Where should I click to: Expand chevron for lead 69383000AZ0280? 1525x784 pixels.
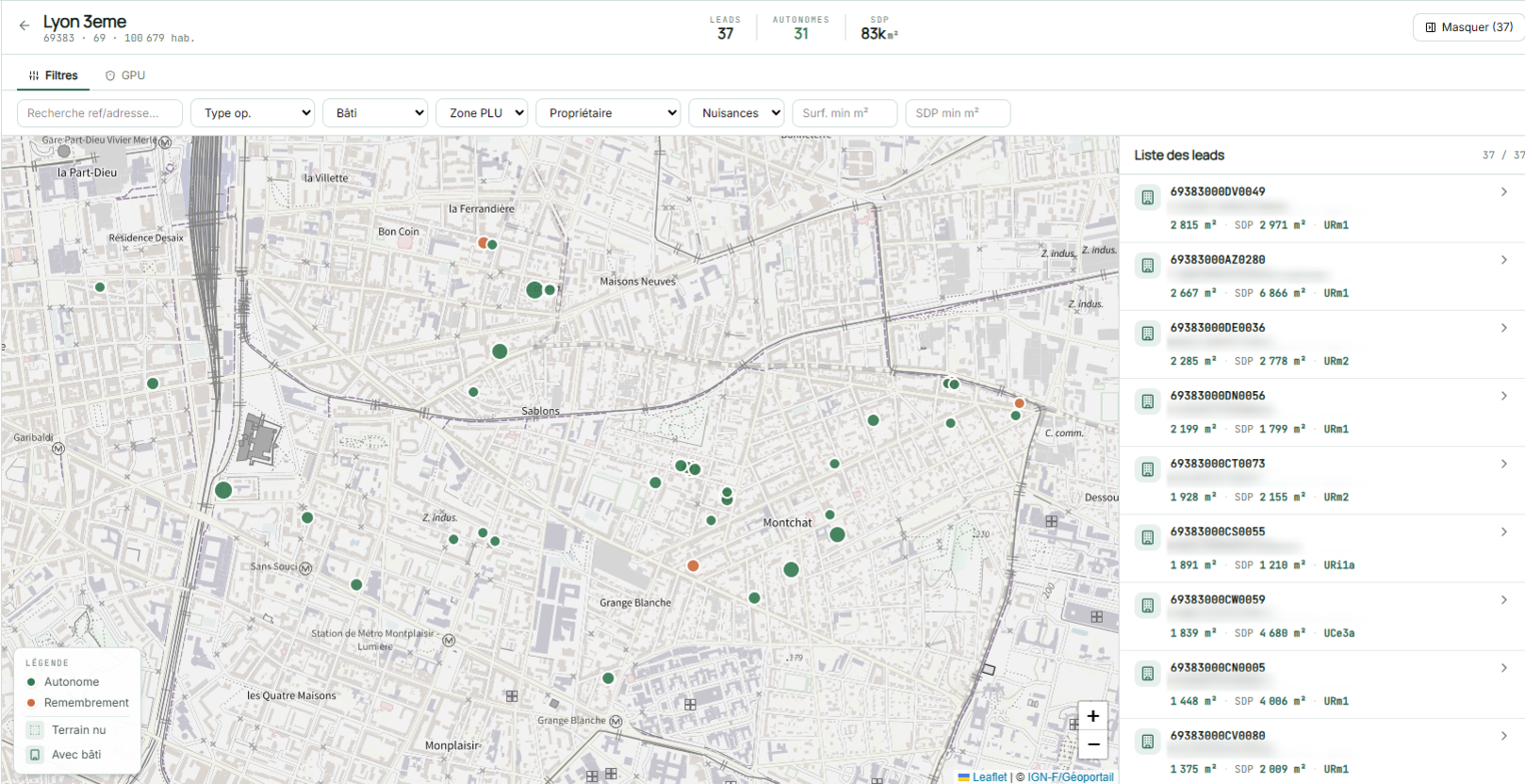[1503, 259]
